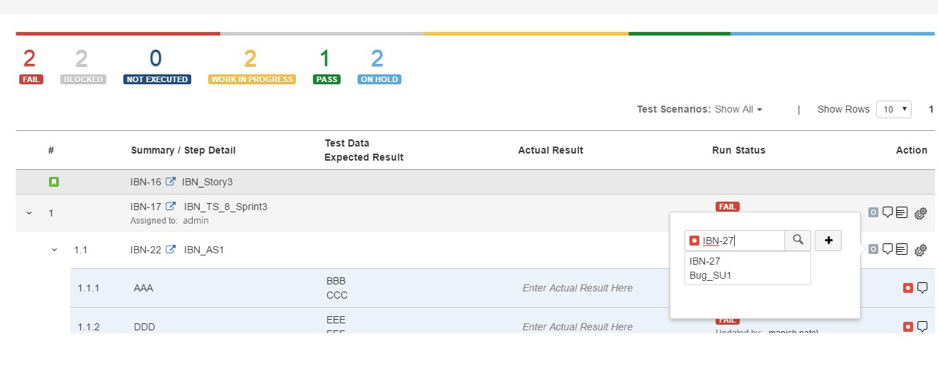Click the Actual Result field of step 1.1.2
The height and width of the screenshot is (380, 938).
click(577, 327)
